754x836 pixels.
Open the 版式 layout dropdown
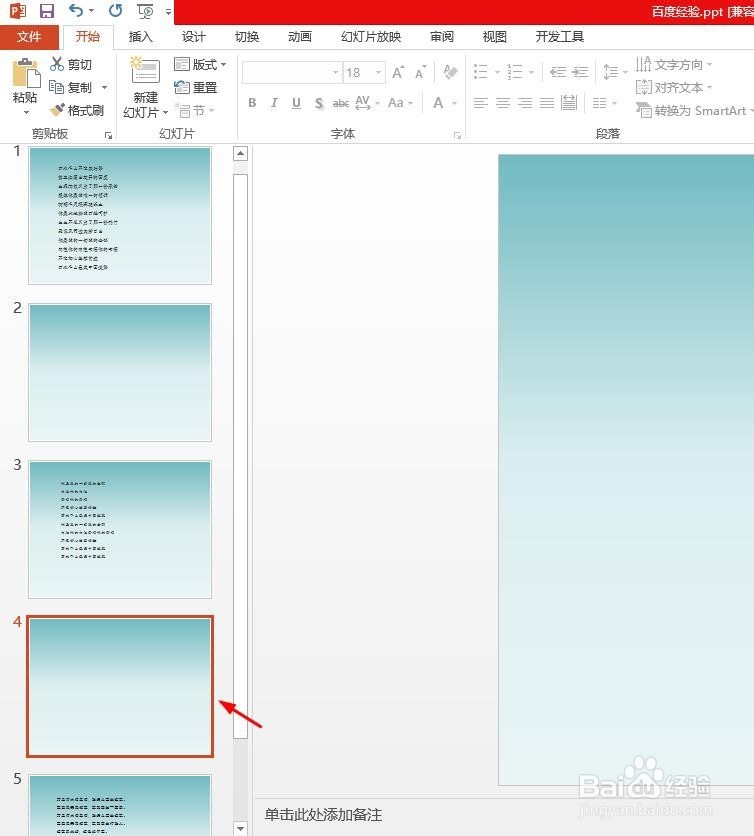coord(200,65)
